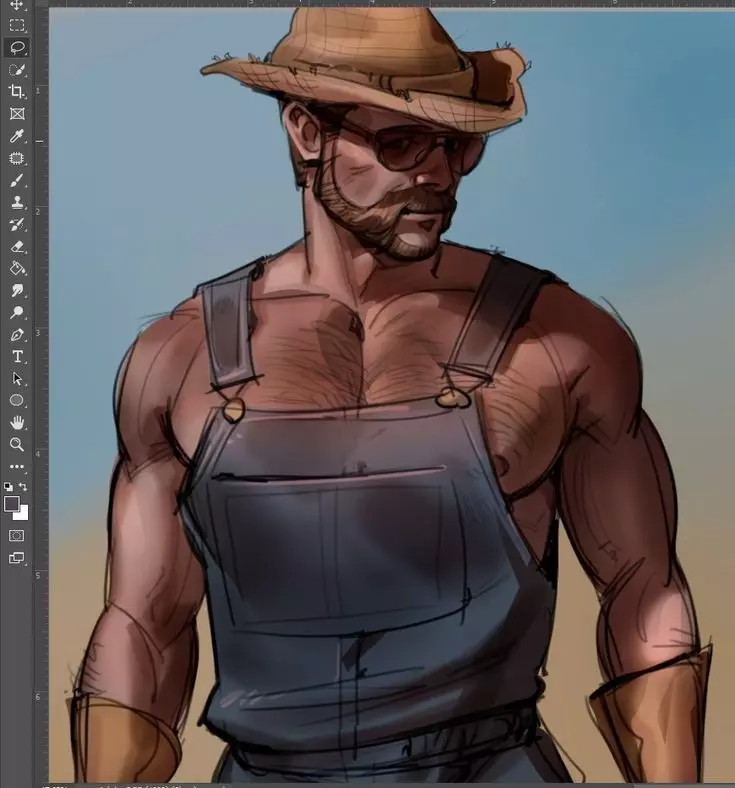This screenshot has width=735, height=788.
Task: Select the Lasso tool
Action: (x=17, y=48)
